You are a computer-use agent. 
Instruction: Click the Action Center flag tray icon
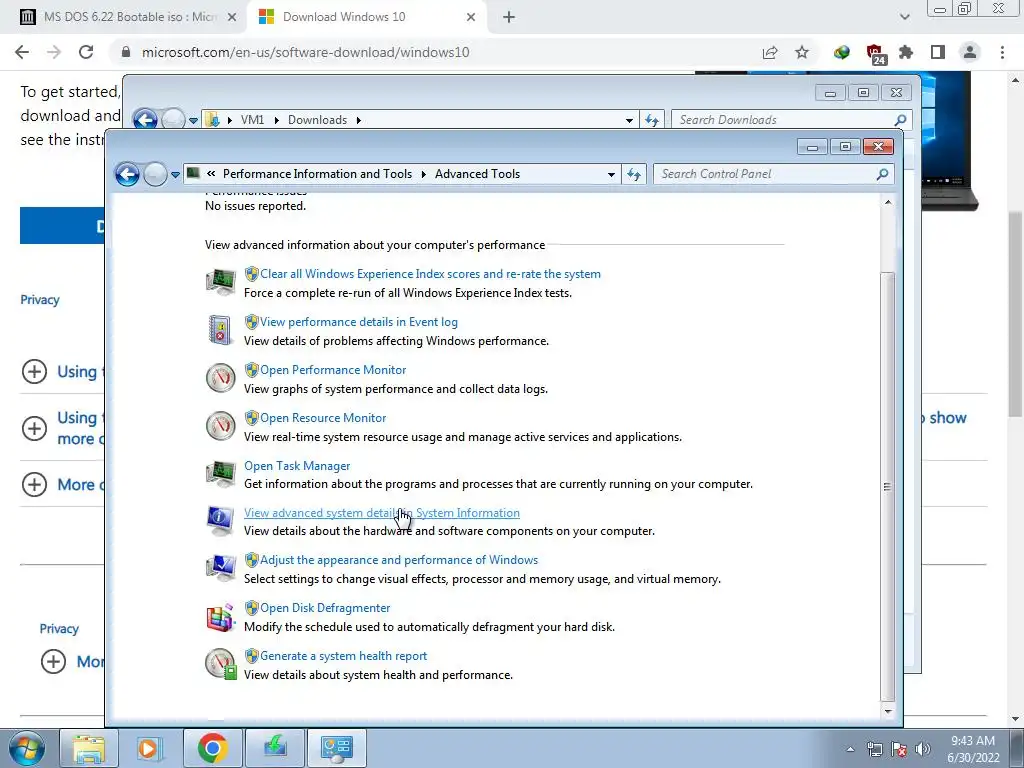click(899, 749)
